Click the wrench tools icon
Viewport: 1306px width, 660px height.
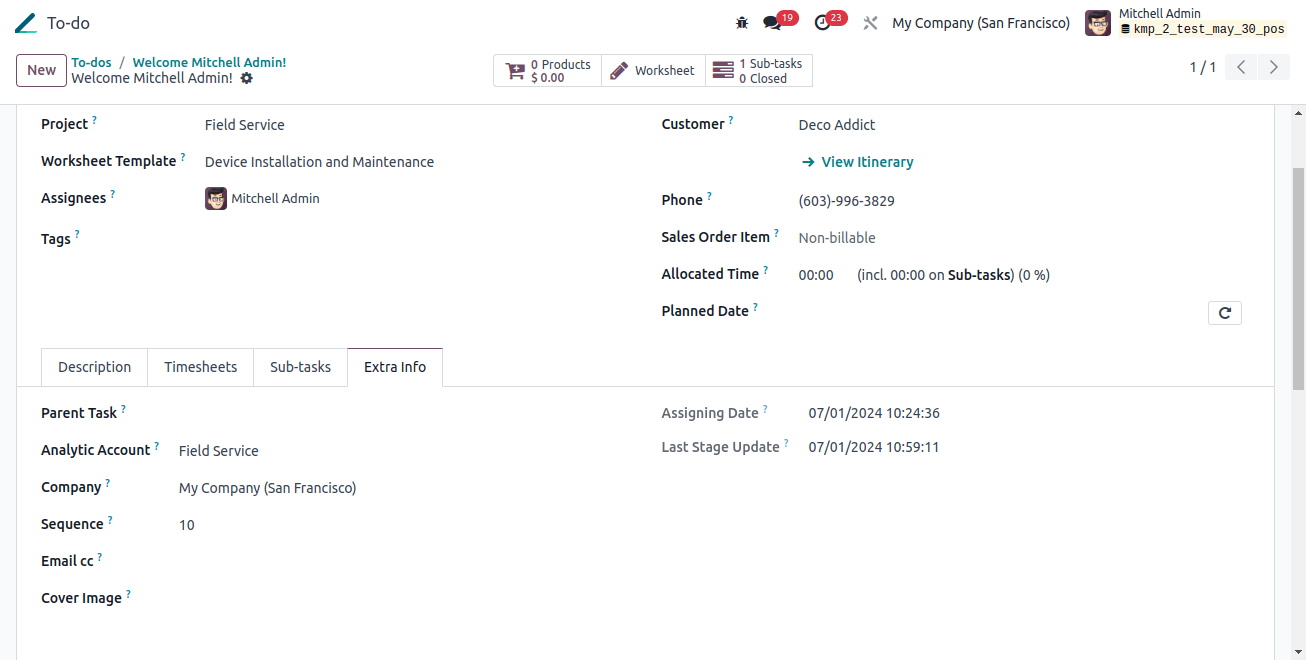coord(870,22)
